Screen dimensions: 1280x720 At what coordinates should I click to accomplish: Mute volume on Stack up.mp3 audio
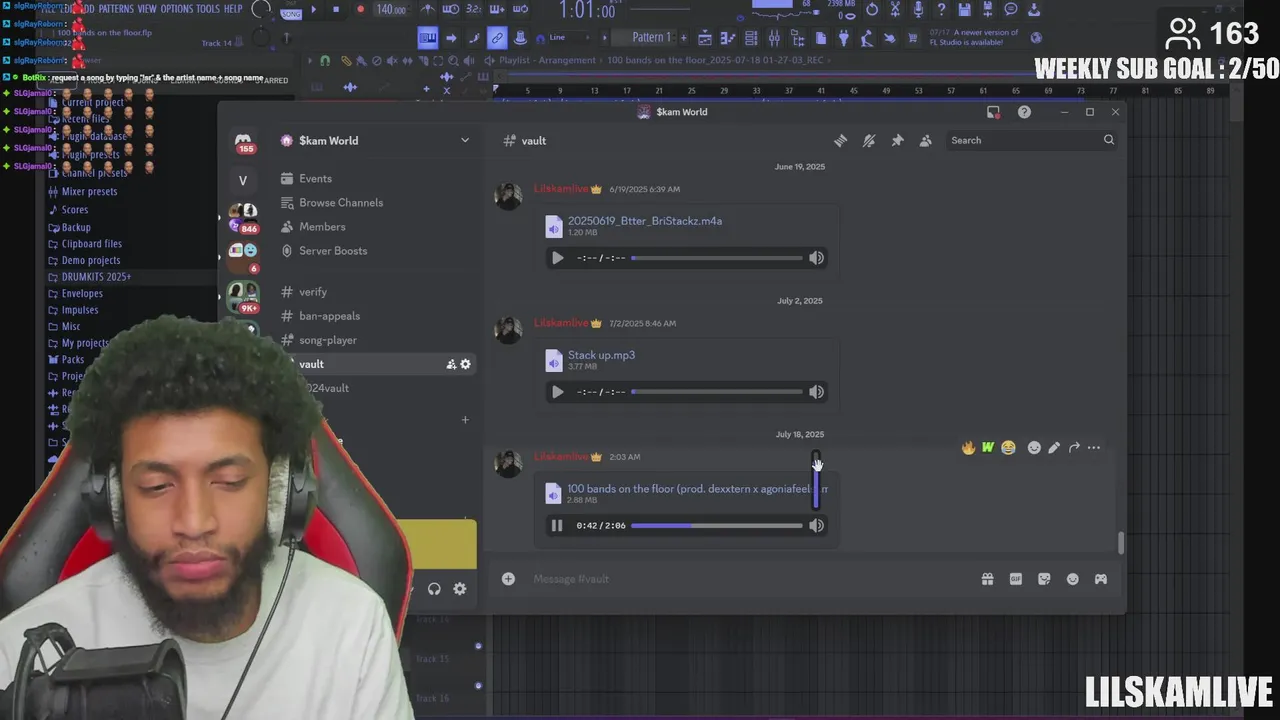point(817,392)
